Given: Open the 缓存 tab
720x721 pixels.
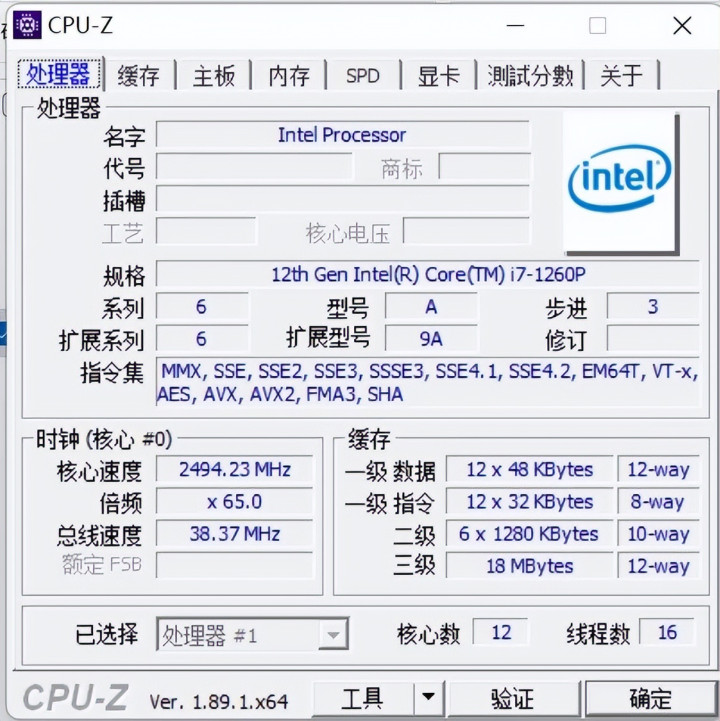Looking at the screenshot, I should (138, 75).
